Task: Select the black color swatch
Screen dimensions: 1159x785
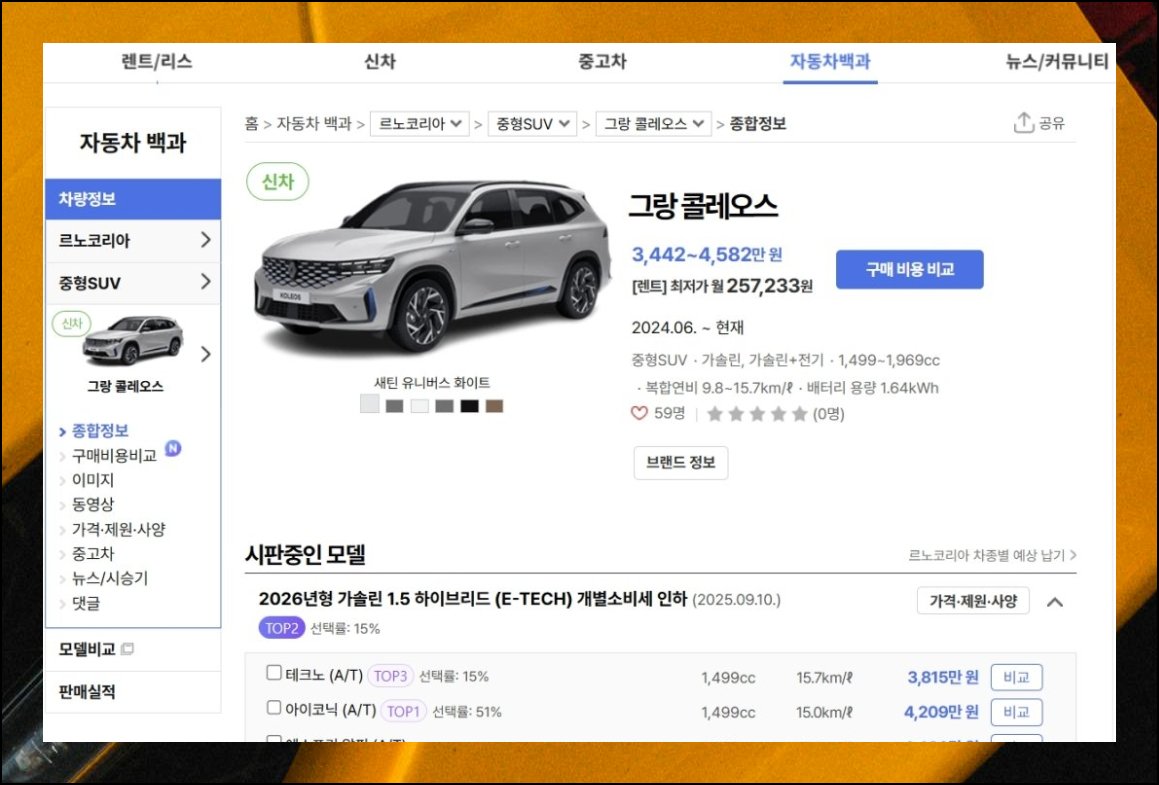Action: coord(469,406)
